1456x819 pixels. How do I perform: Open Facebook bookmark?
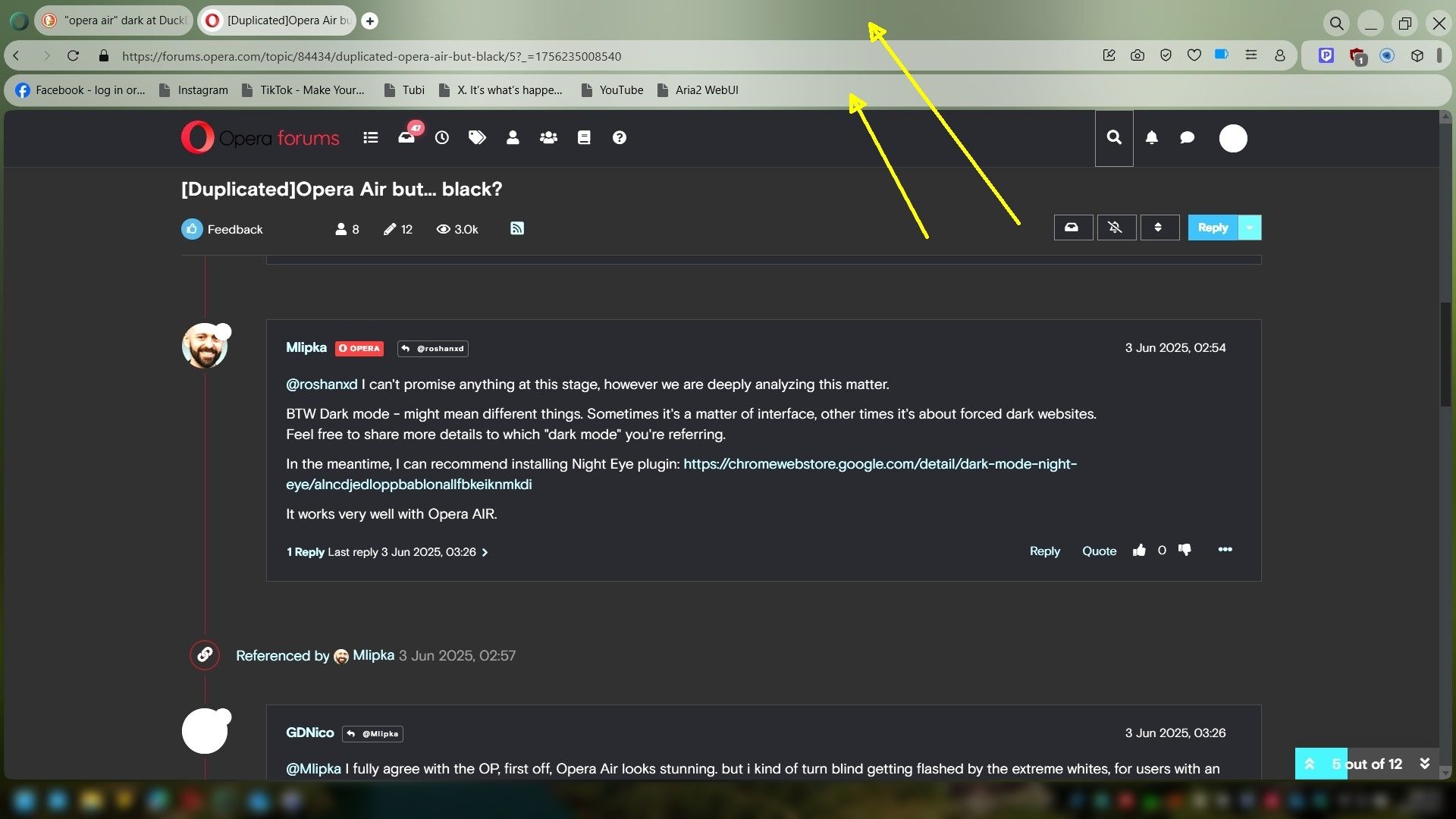[x=80, y=90]
